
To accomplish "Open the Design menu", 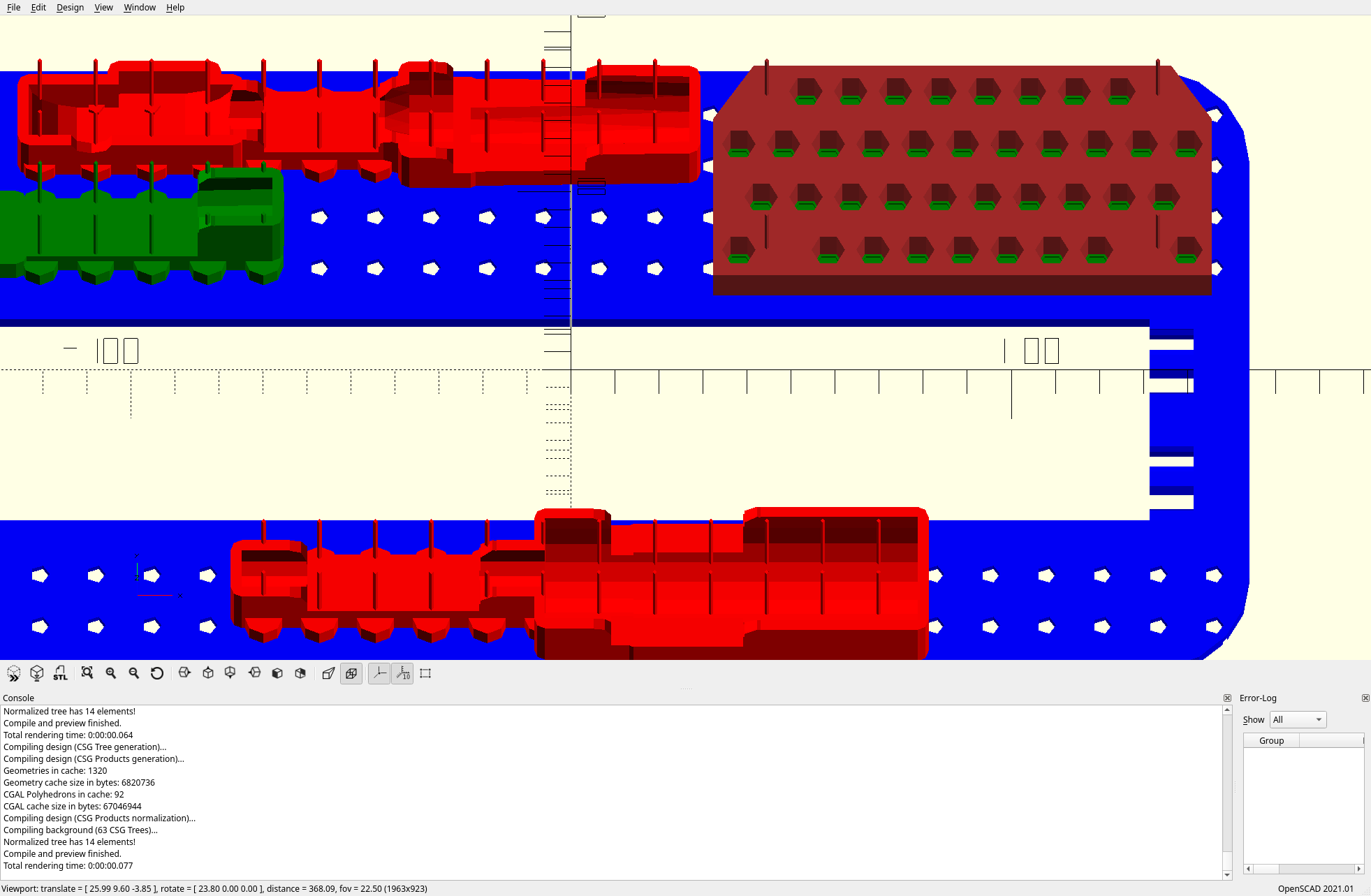I will point(70,8).
